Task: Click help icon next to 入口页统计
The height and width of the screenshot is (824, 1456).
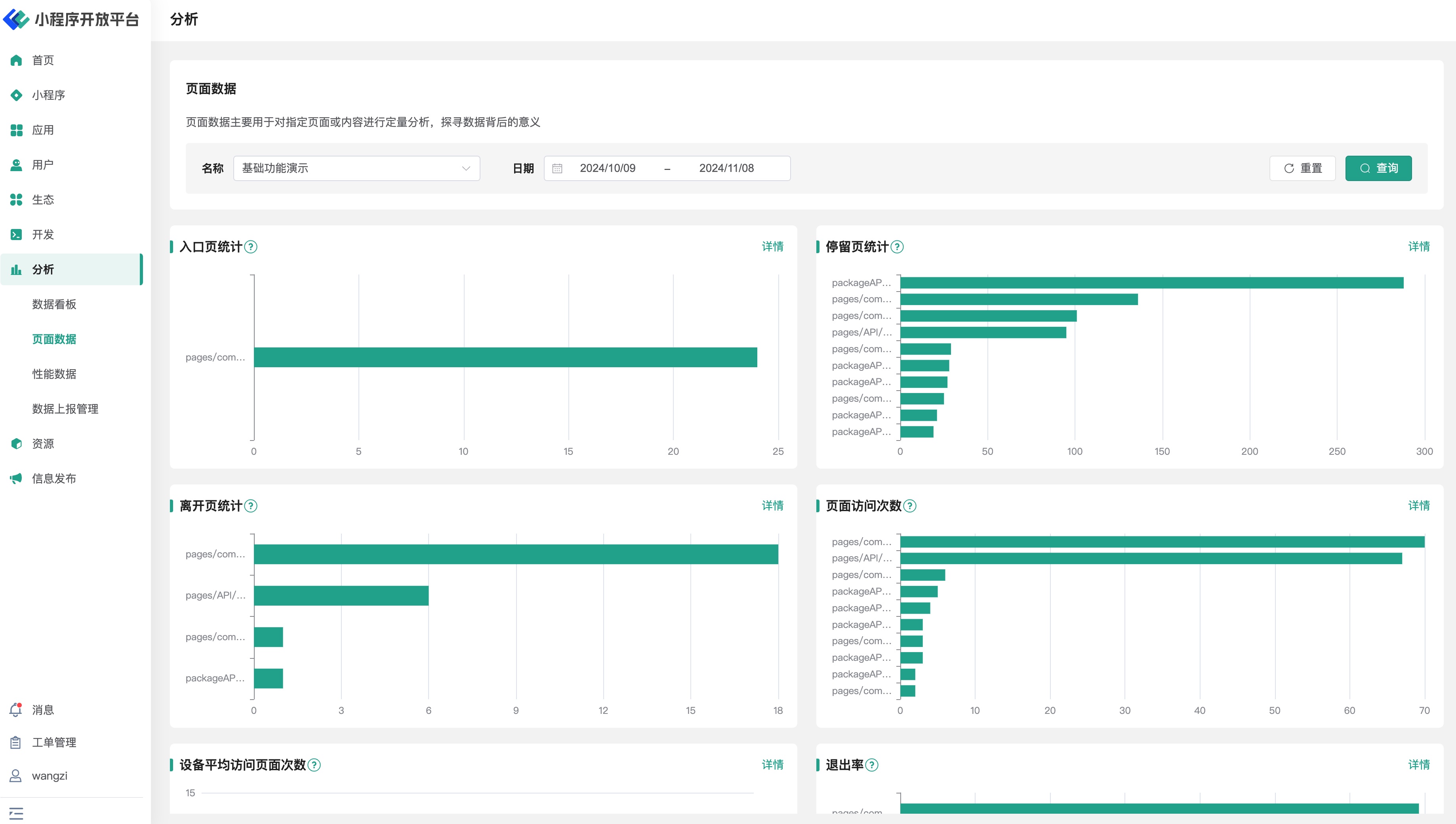Action: 251,247
